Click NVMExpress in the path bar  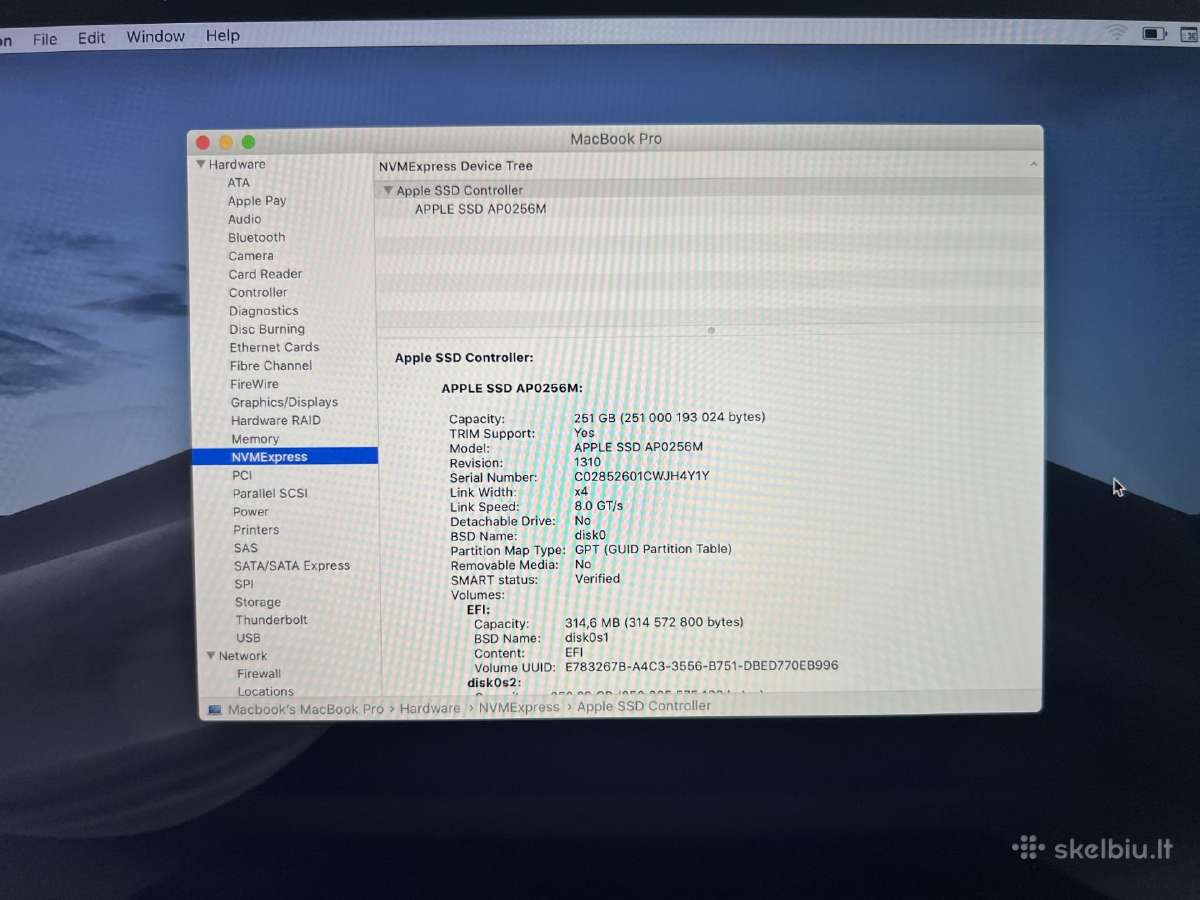pyautogui.click(x=519, y=707)
